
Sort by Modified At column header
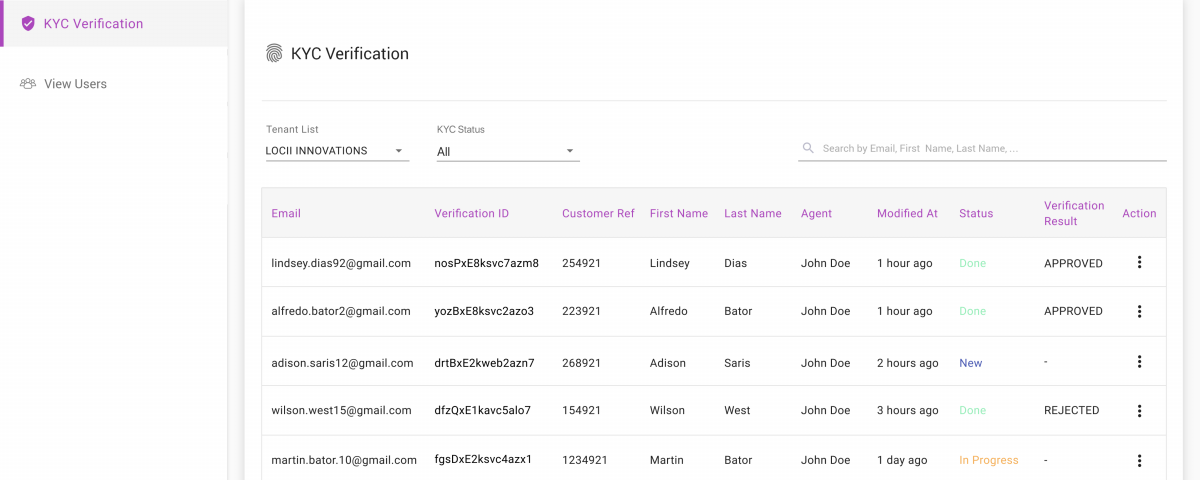coord(907,213)
